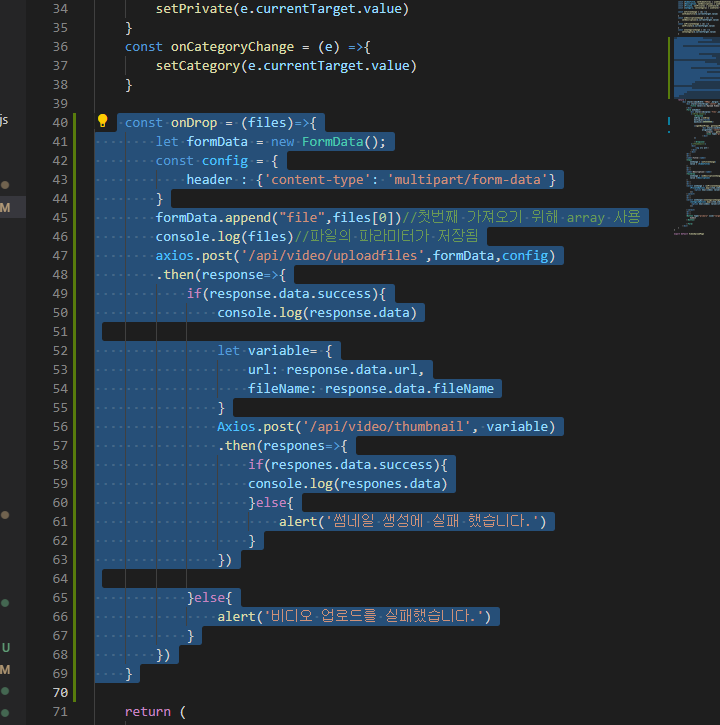This screenshot has height=725, width=720.
Task: Click the 'onDrop' function name
Action: 194,123
